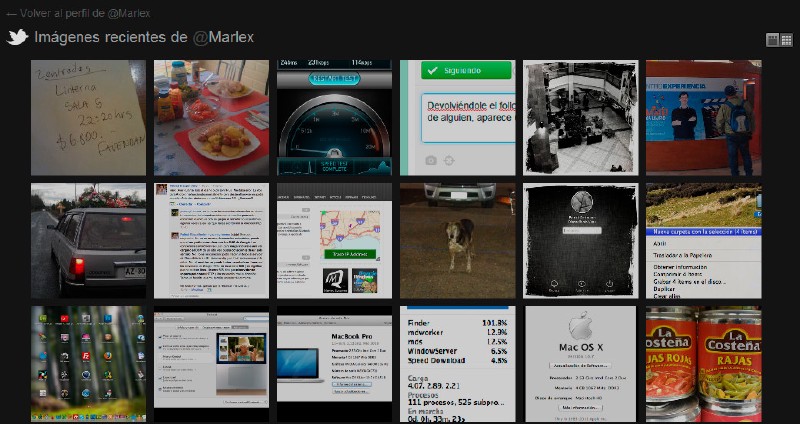800x424 pixels.
Task: Open the @Marlex handle in the heading
Action: [x=223, y=37]
